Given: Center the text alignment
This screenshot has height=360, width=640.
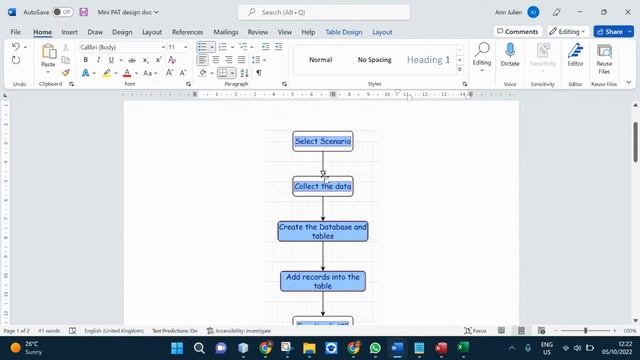Looking at the screenshot, I should point(216,60).
